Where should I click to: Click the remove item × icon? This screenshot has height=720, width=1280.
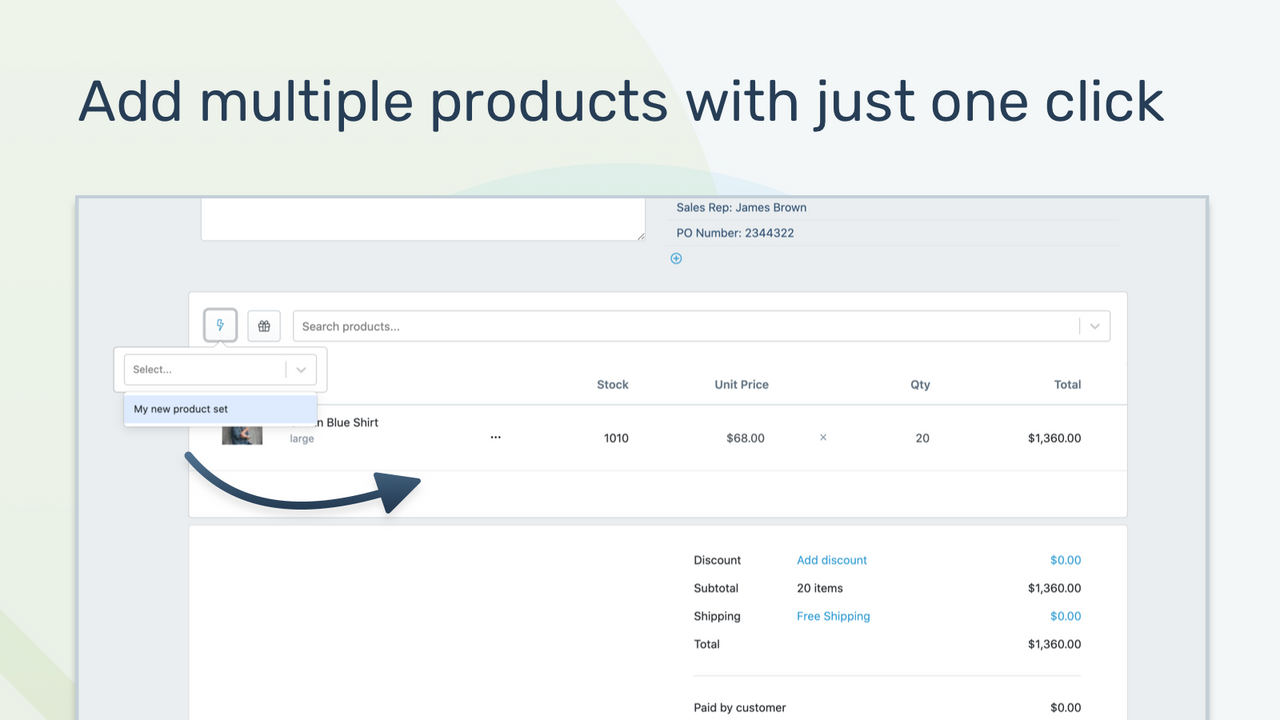tap(823, 438)
